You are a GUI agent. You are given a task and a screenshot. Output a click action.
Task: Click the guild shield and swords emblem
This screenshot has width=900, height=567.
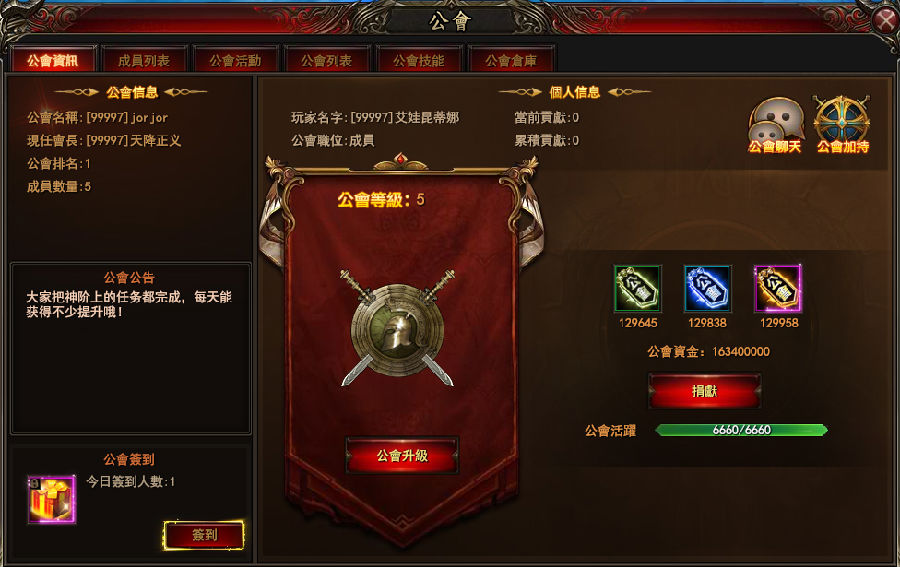pyautogui.click(x=397, y=328)
